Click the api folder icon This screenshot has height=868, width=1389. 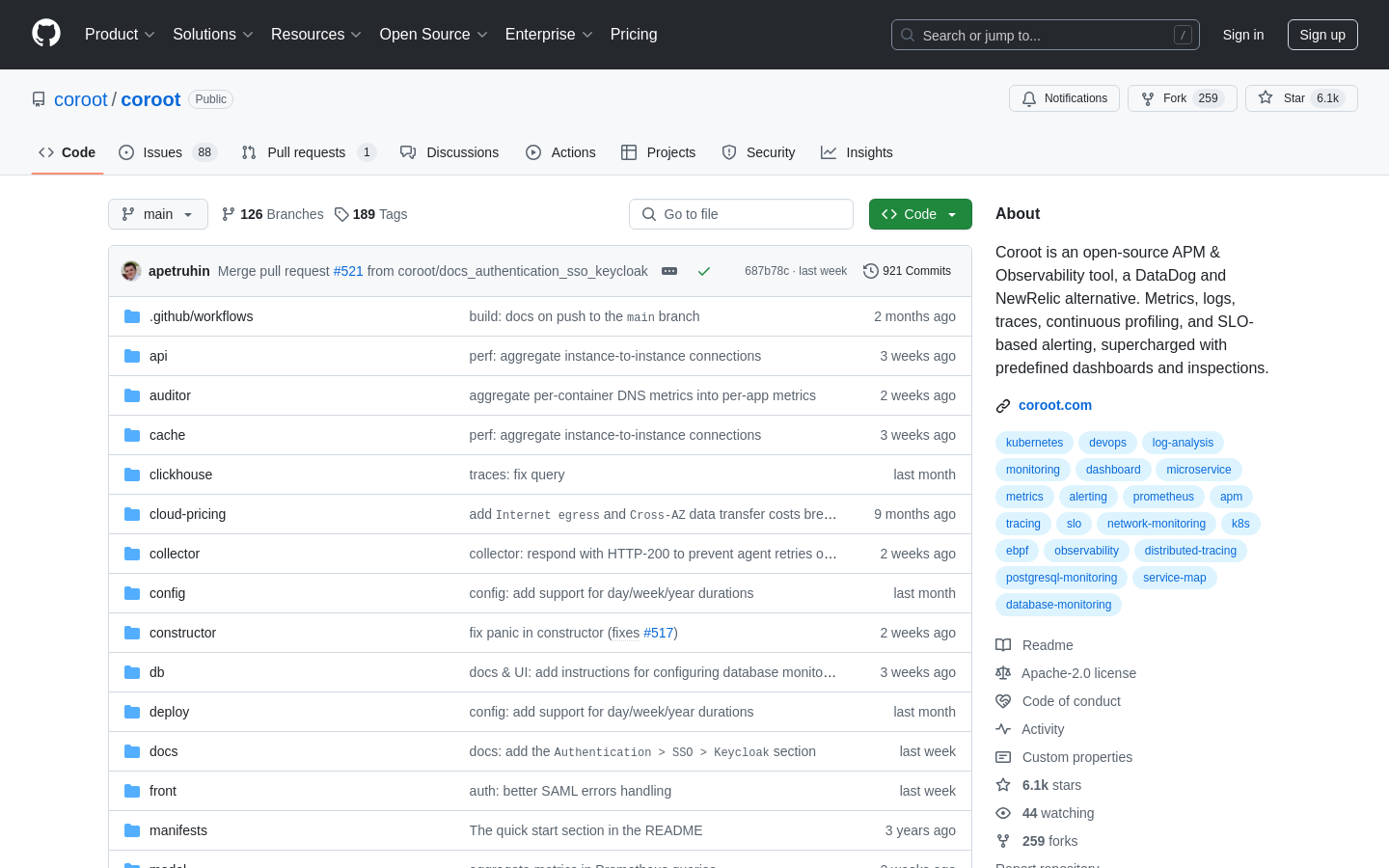[132, 356]
